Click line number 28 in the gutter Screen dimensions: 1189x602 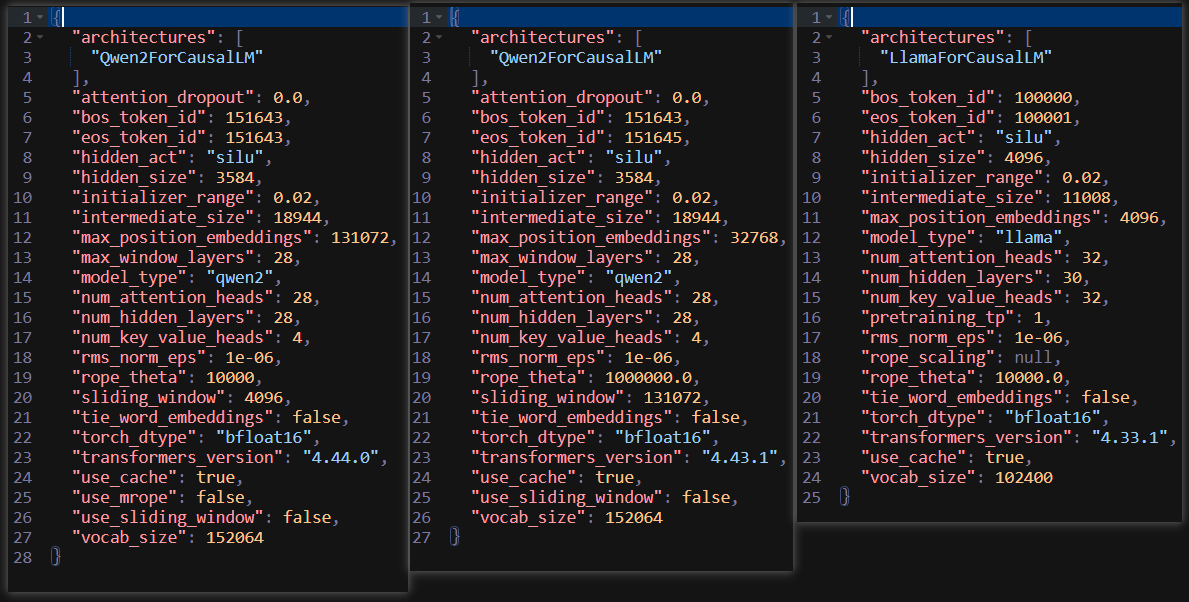(23, 557)
